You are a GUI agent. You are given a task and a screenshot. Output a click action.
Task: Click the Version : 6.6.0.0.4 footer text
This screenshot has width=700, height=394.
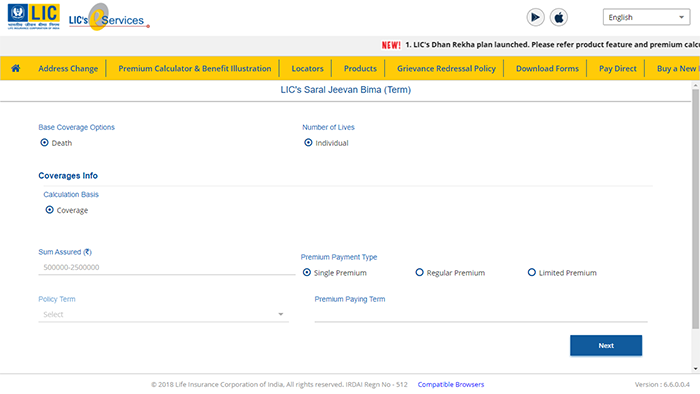[x=662, y=384]
